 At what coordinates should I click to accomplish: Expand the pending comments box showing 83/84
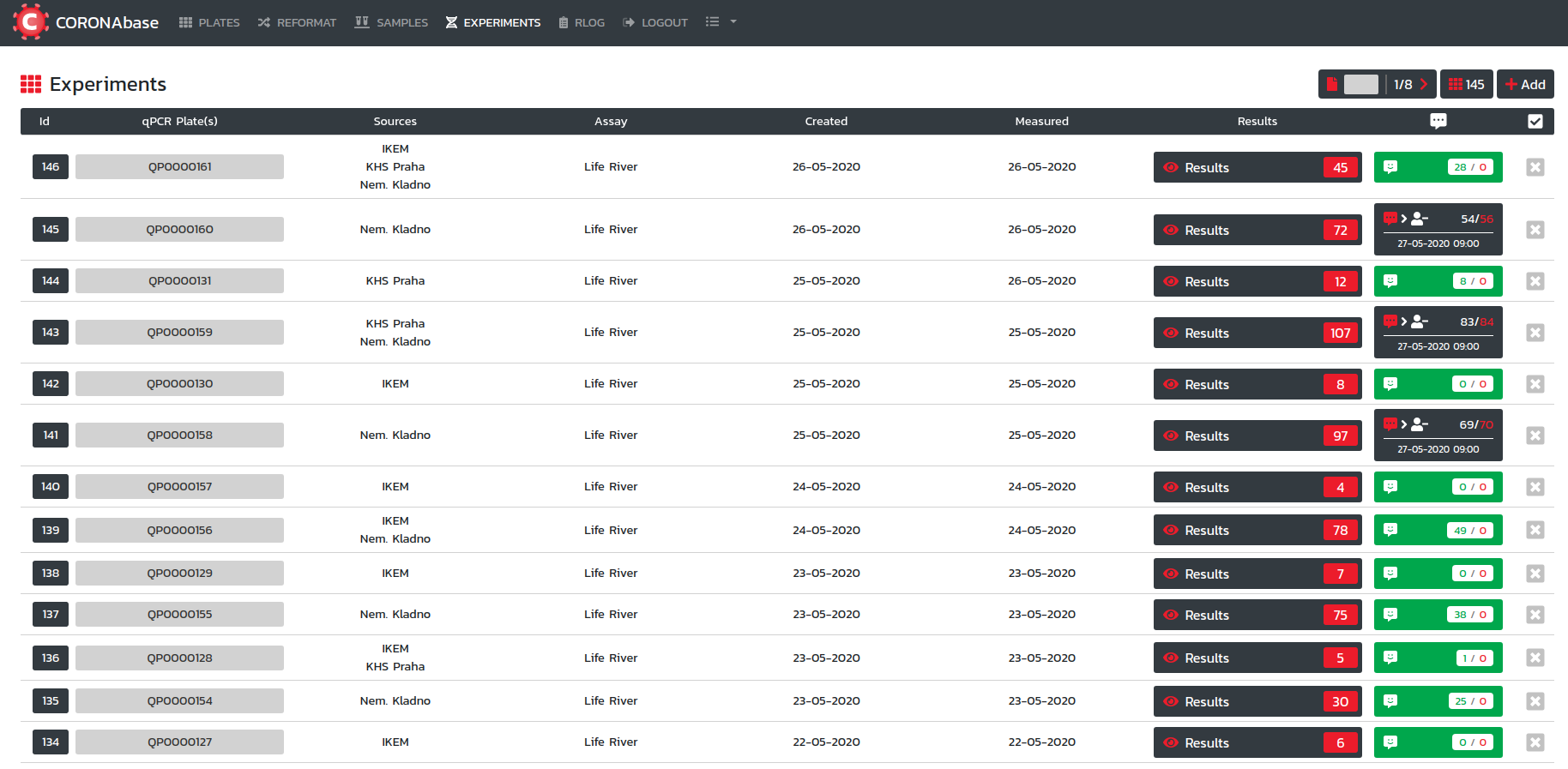(1438, 333)
